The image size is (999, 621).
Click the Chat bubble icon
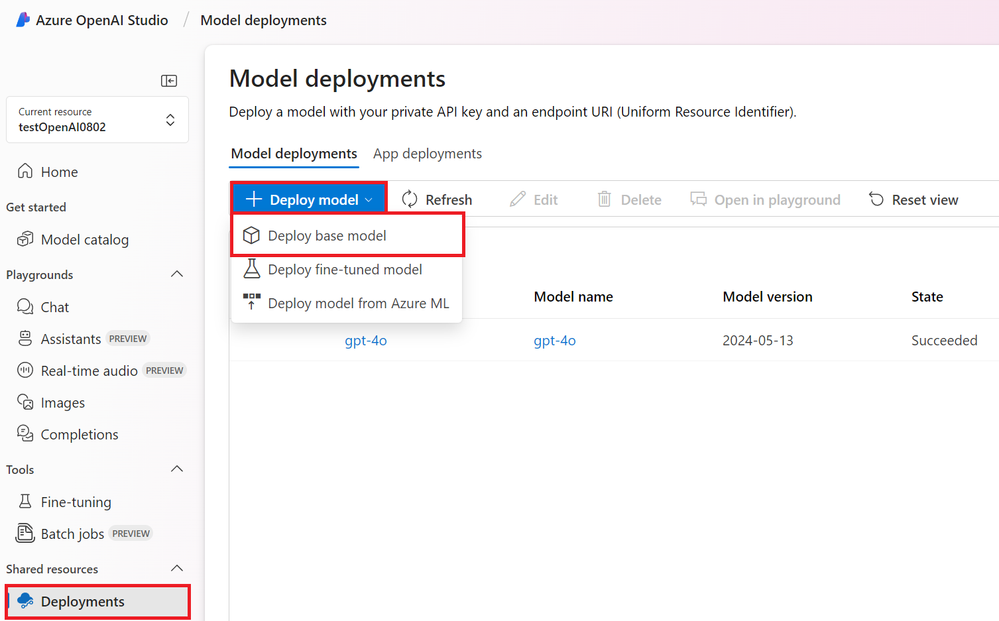click(25, 306)
